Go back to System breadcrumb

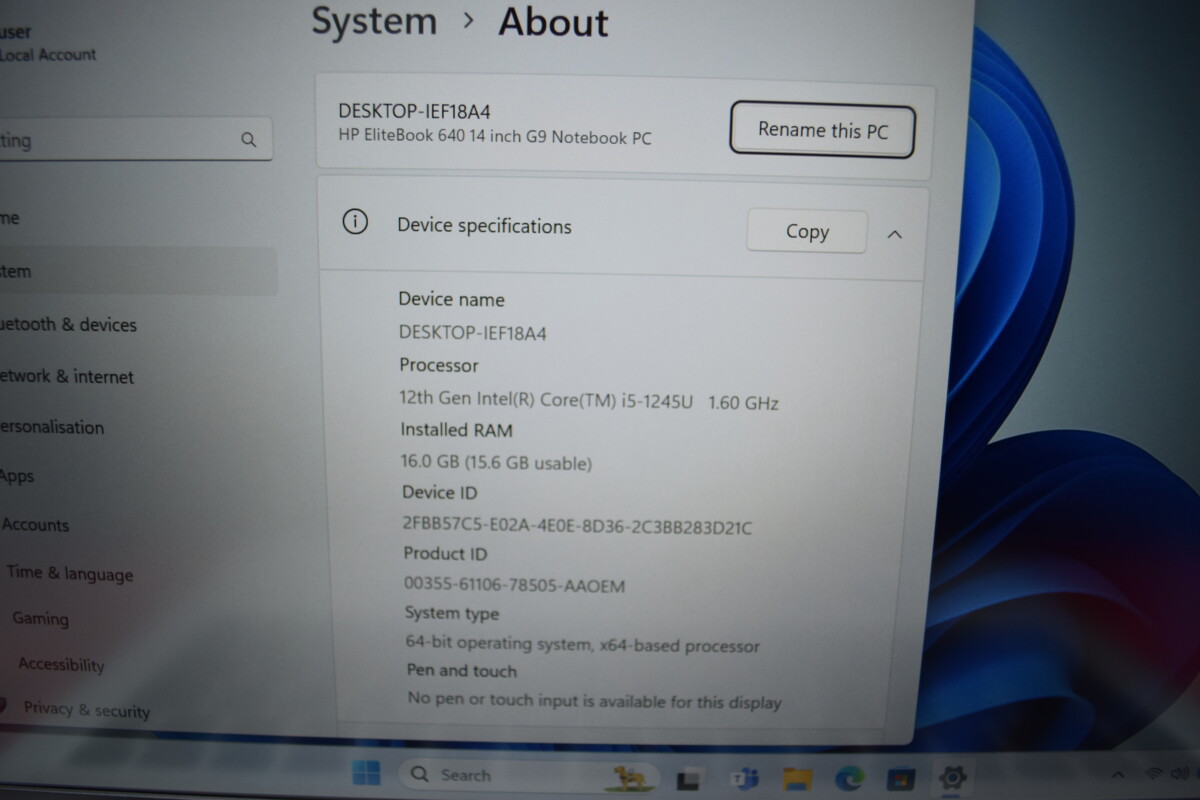[374, 19]
